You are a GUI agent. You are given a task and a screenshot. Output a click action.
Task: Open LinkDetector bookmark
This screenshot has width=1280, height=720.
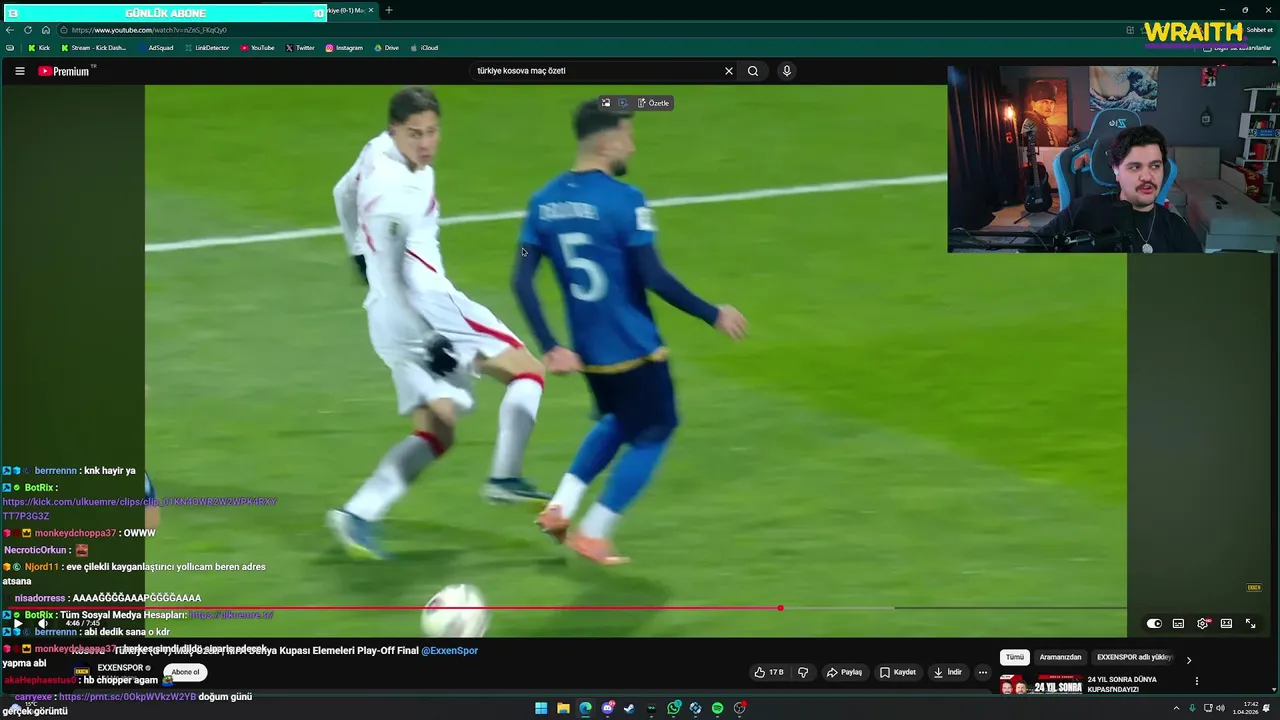point(207,48)
